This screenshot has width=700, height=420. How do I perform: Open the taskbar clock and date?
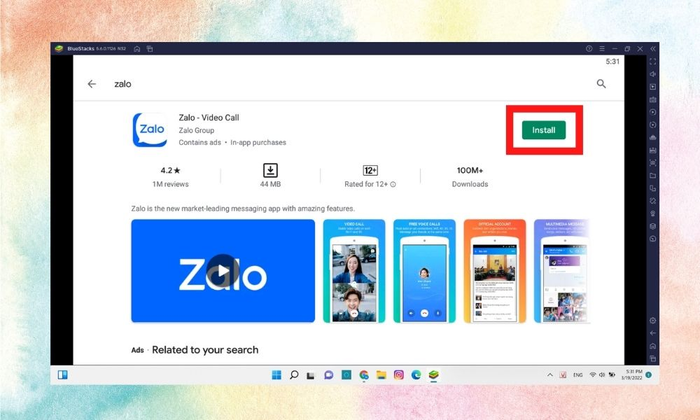633,374
